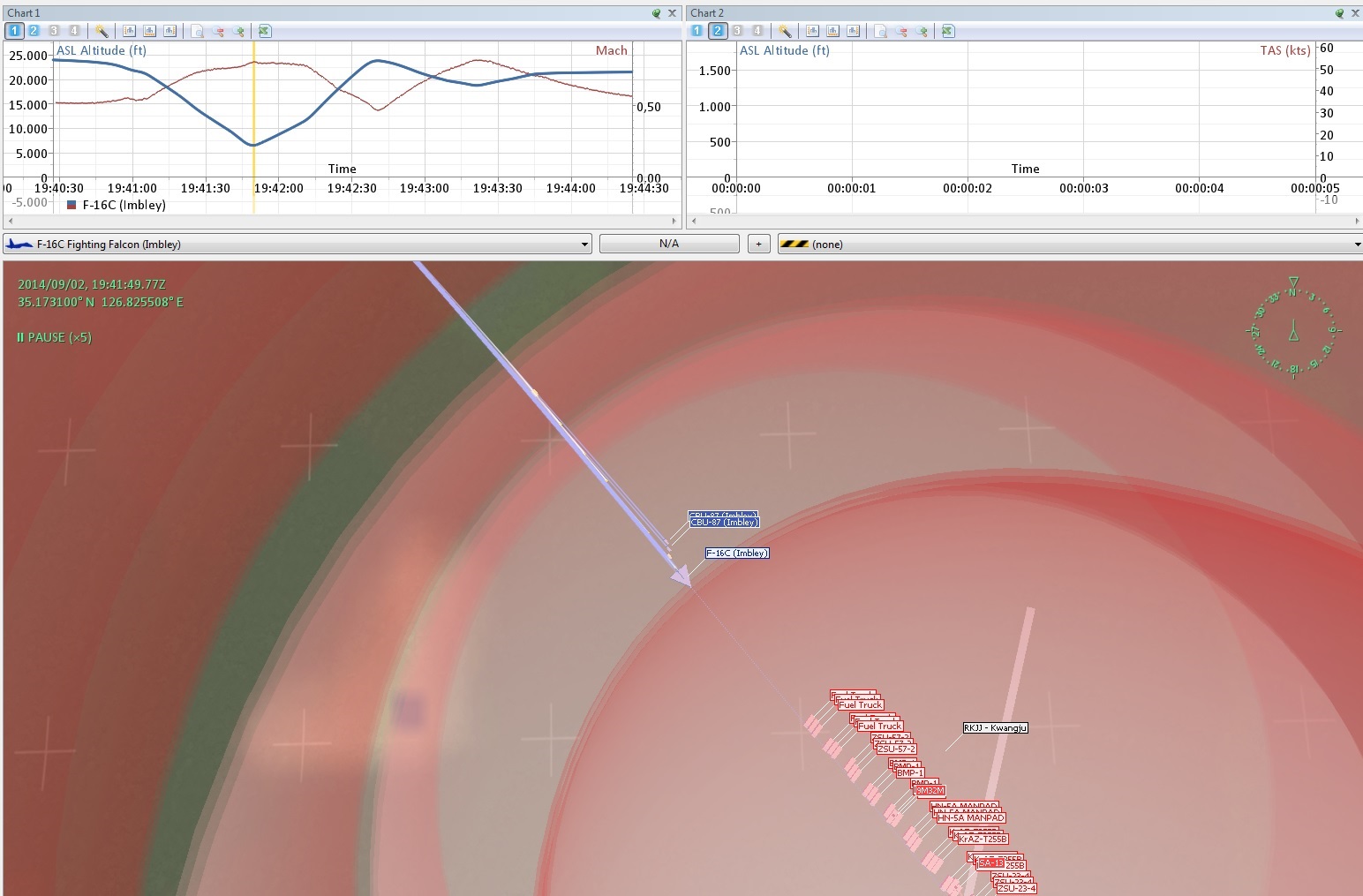Export Chart 1 to Excel
Screen dimensions: 1363x896
(x=265, y=31)
